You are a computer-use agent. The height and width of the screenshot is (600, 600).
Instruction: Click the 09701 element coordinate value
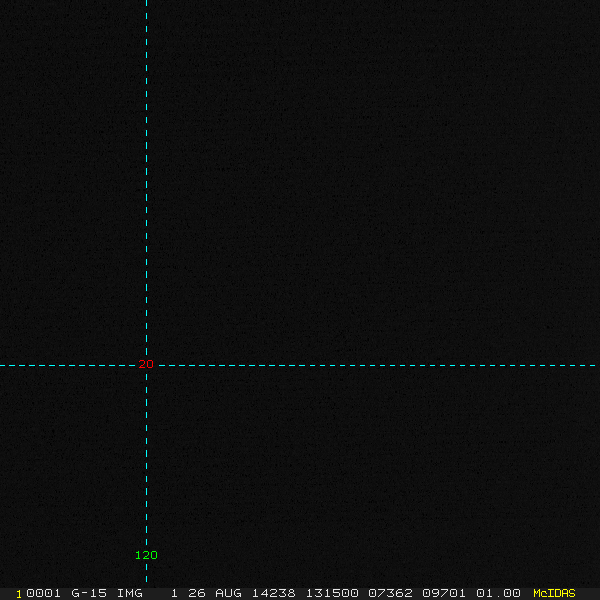[445, 593]
